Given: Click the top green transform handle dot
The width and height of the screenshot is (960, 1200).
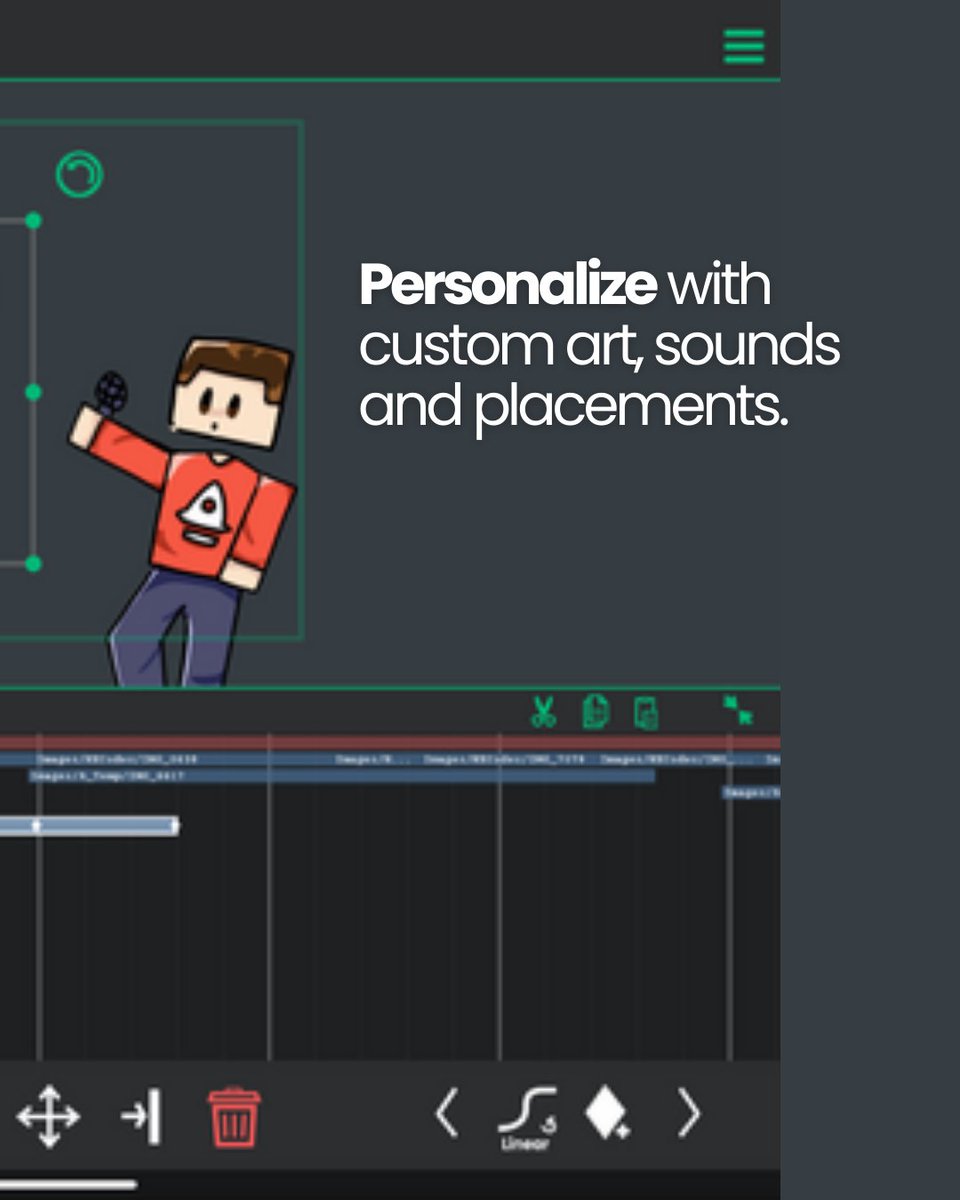Looking at the screenshot, I should [x=33, y=220].
